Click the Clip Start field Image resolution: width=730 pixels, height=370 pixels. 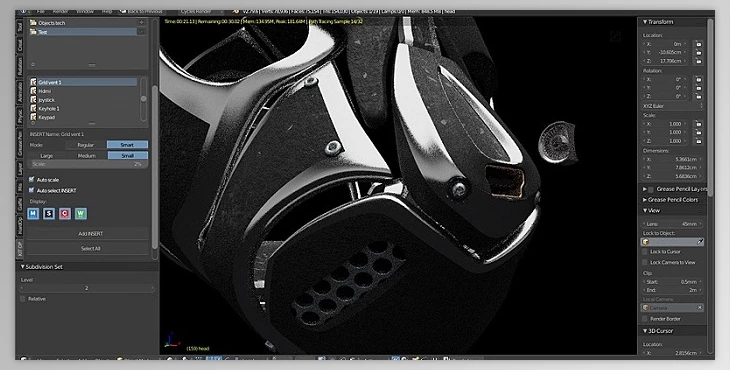pos(673,282)
